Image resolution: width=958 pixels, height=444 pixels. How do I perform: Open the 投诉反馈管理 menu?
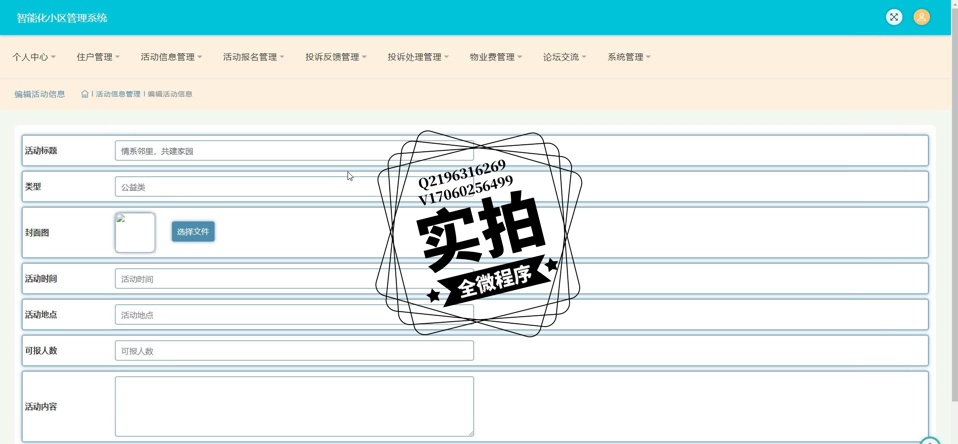coord(336,57)
